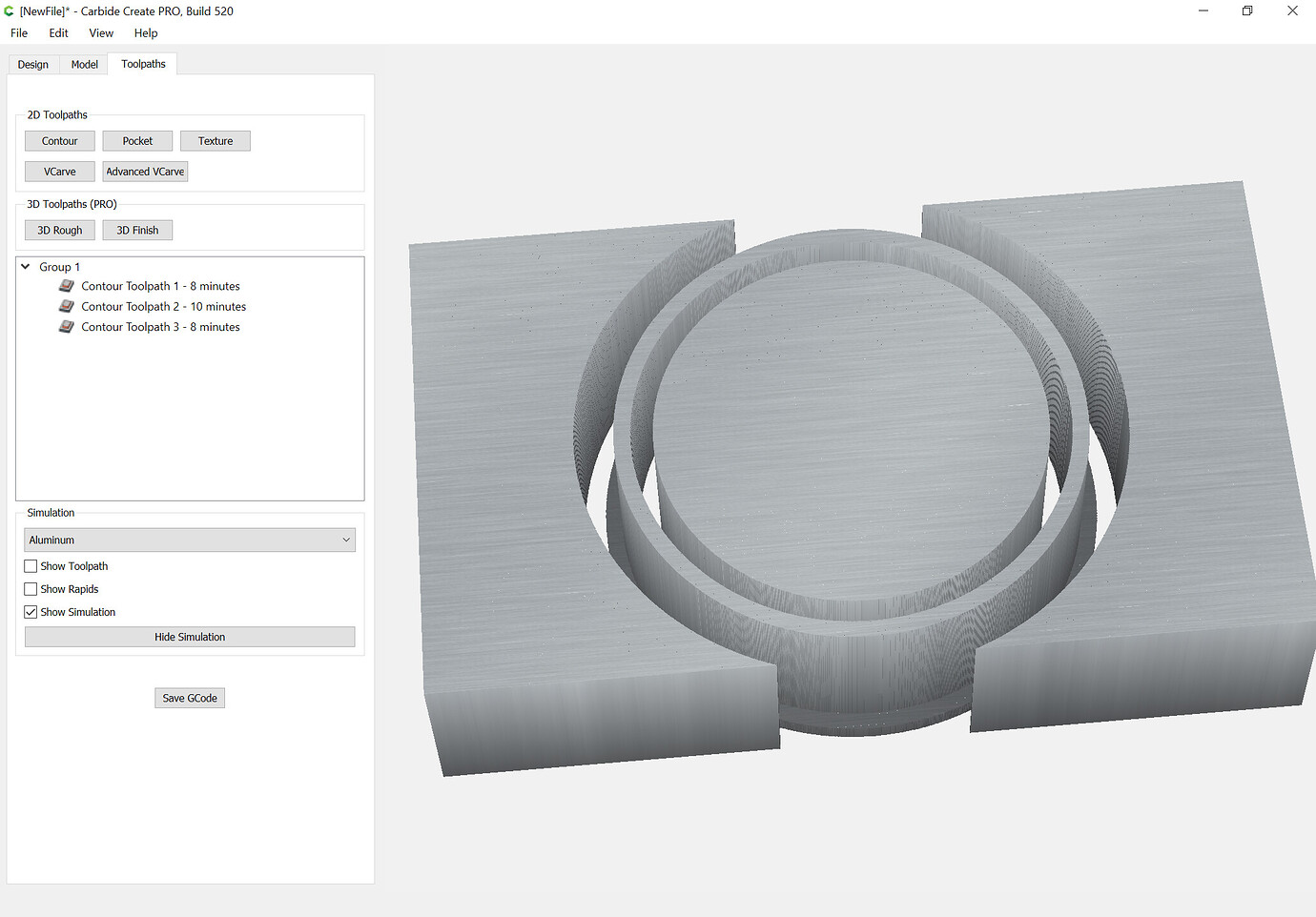Viewport: 1316px width, 917px height.
Task: Disable Show Simulation
Action: 30,611
